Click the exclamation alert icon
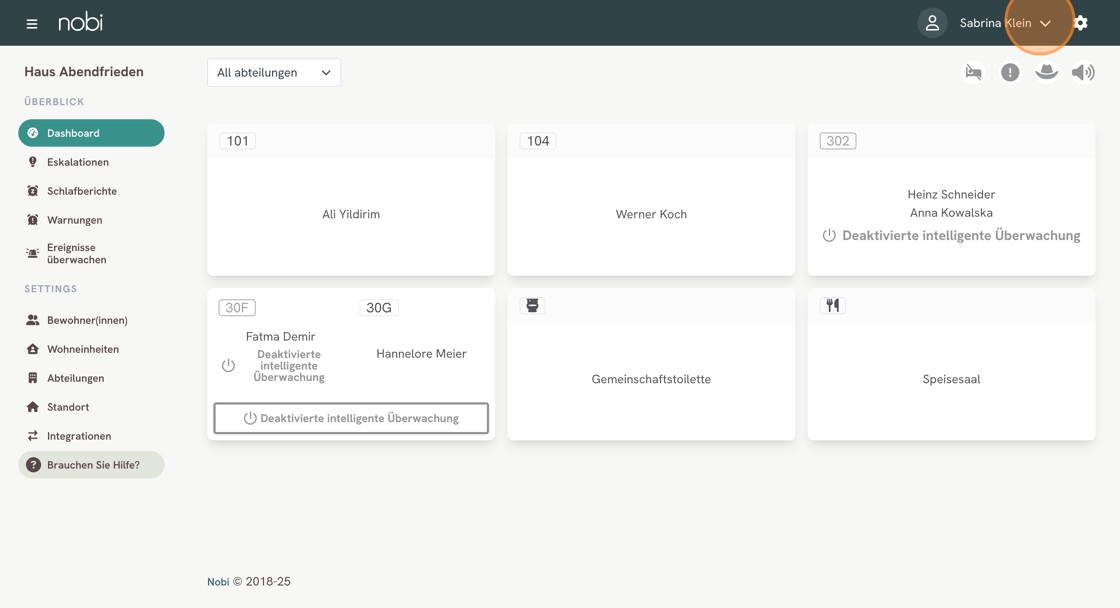Viewport: 1120px width, 608px height. coord(1010,72)
